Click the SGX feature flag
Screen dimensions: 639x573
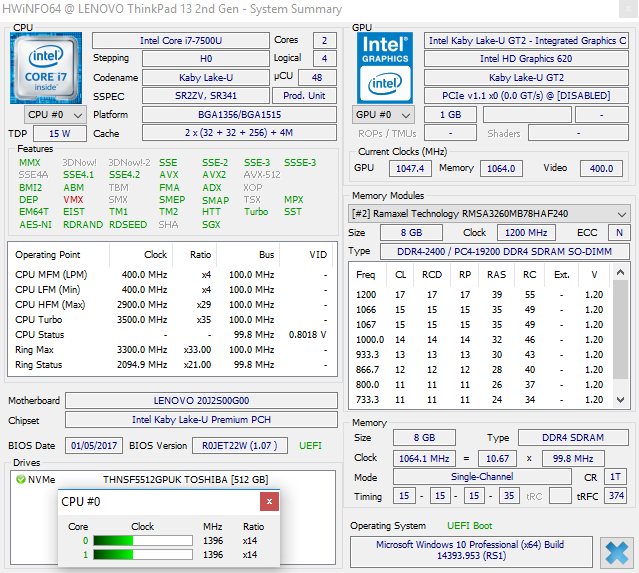(x=211, y=225)
